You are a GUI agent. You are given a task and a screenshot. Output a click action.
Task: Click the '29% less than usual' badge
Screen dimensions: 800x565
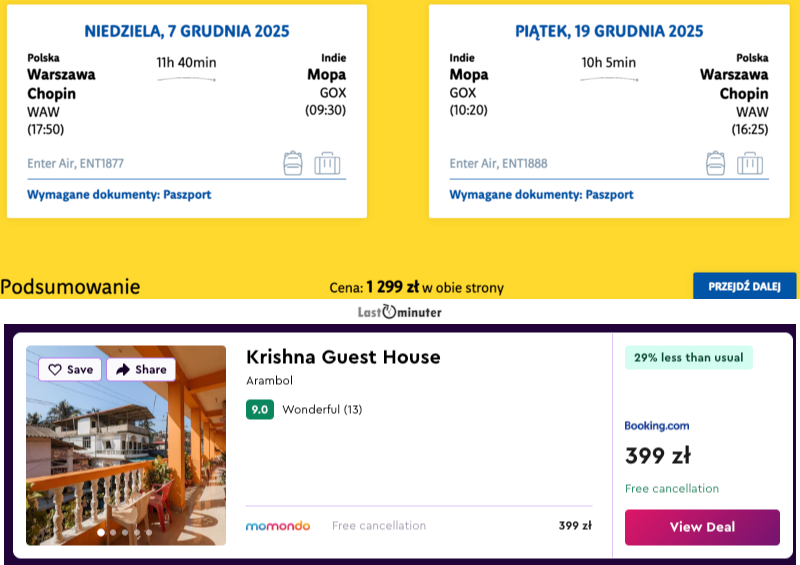point(689,357)
